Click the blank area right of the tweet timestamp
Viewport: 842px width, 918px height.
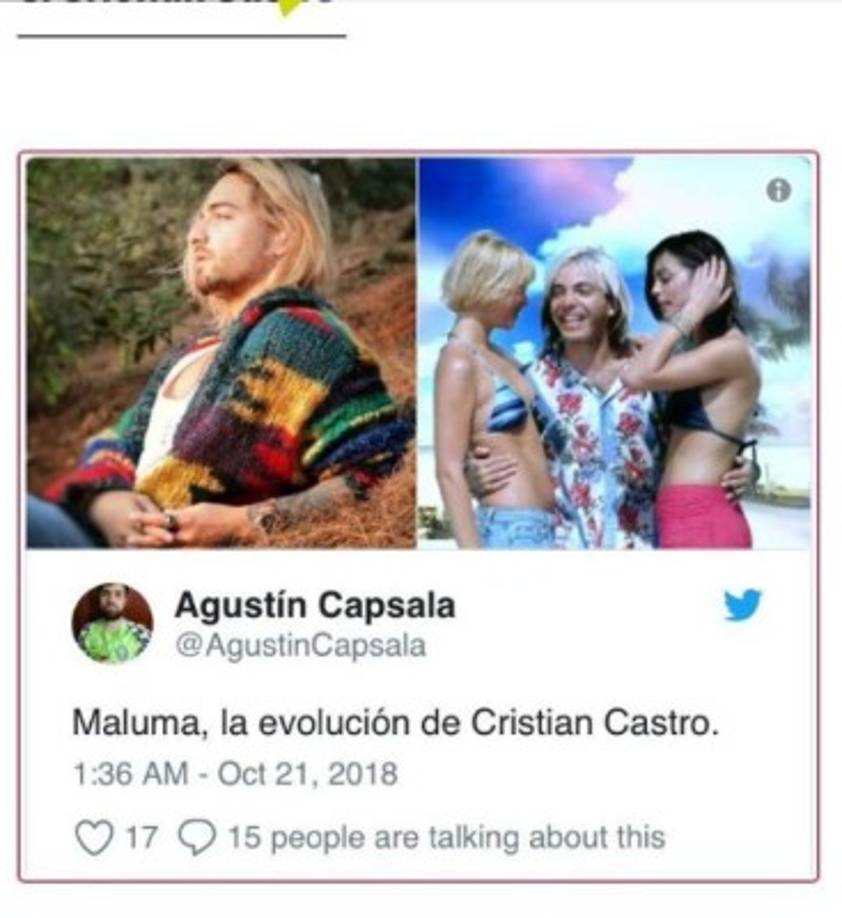(603, 774)
